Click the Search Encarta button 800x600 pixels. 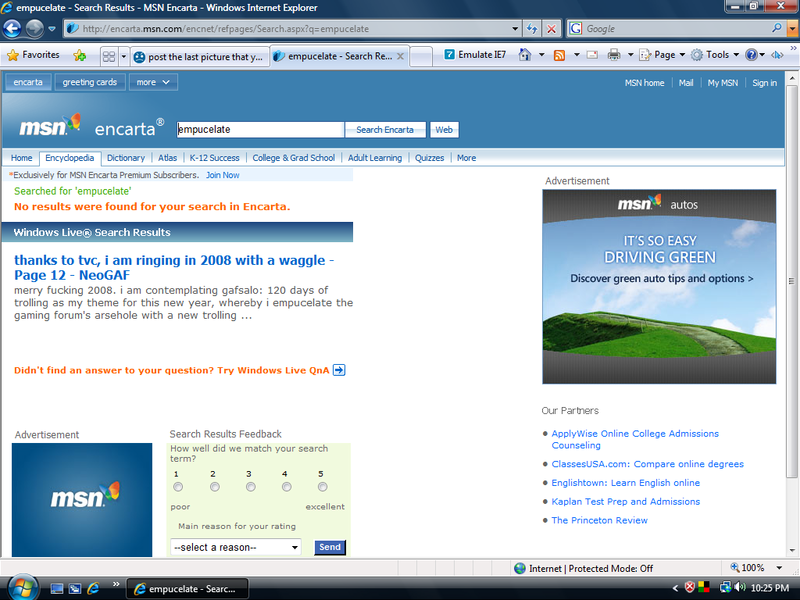pos(385,130)
